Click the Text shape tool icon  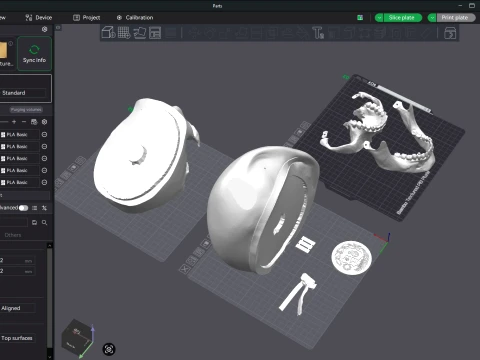pos(318,33)
